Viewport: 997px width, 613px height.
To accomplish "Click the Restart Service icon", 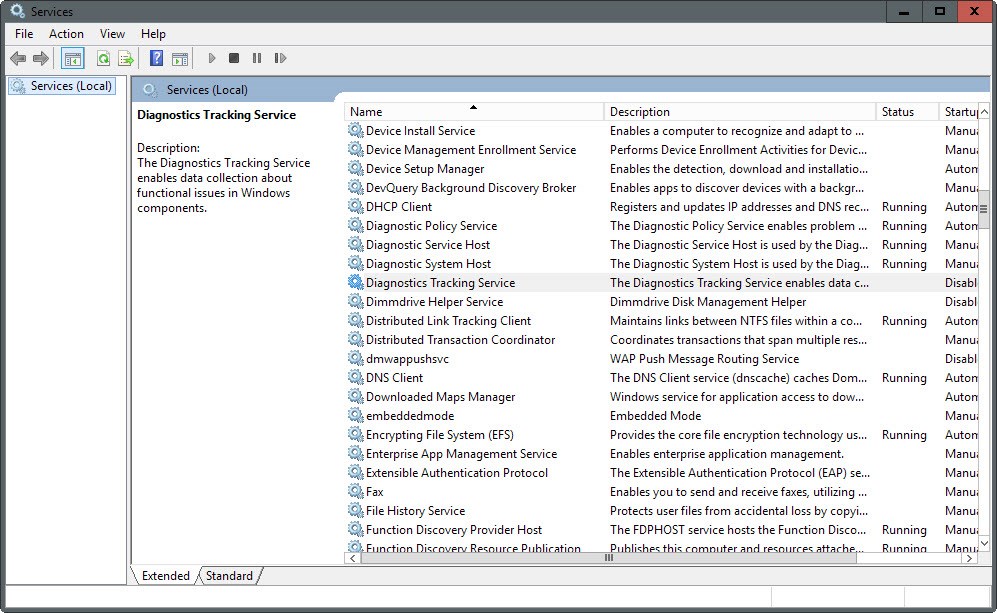I will pyautogui.click(x=280, y=59).
